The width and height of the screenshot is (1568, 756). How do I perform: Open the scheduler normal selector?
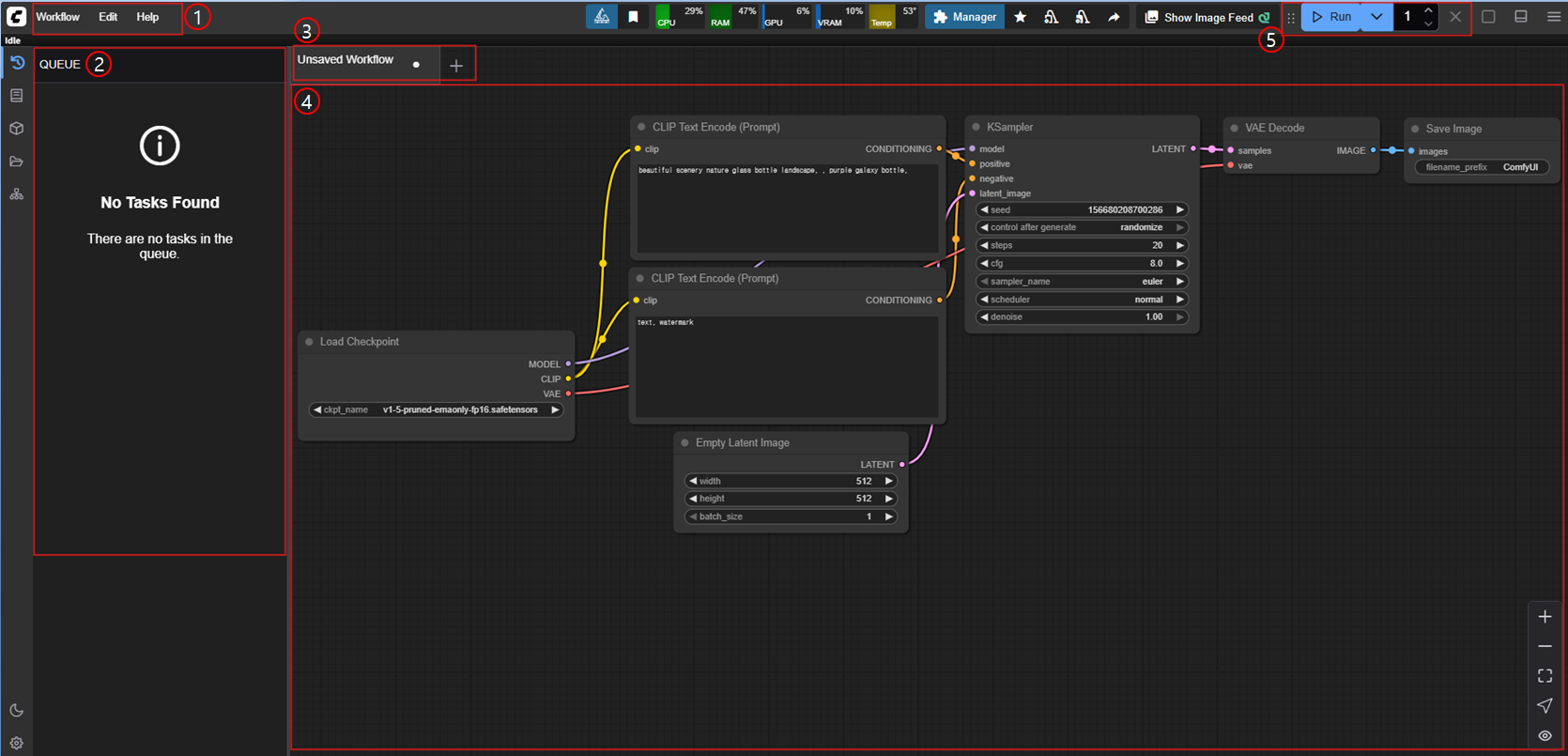coord(1082,299)
